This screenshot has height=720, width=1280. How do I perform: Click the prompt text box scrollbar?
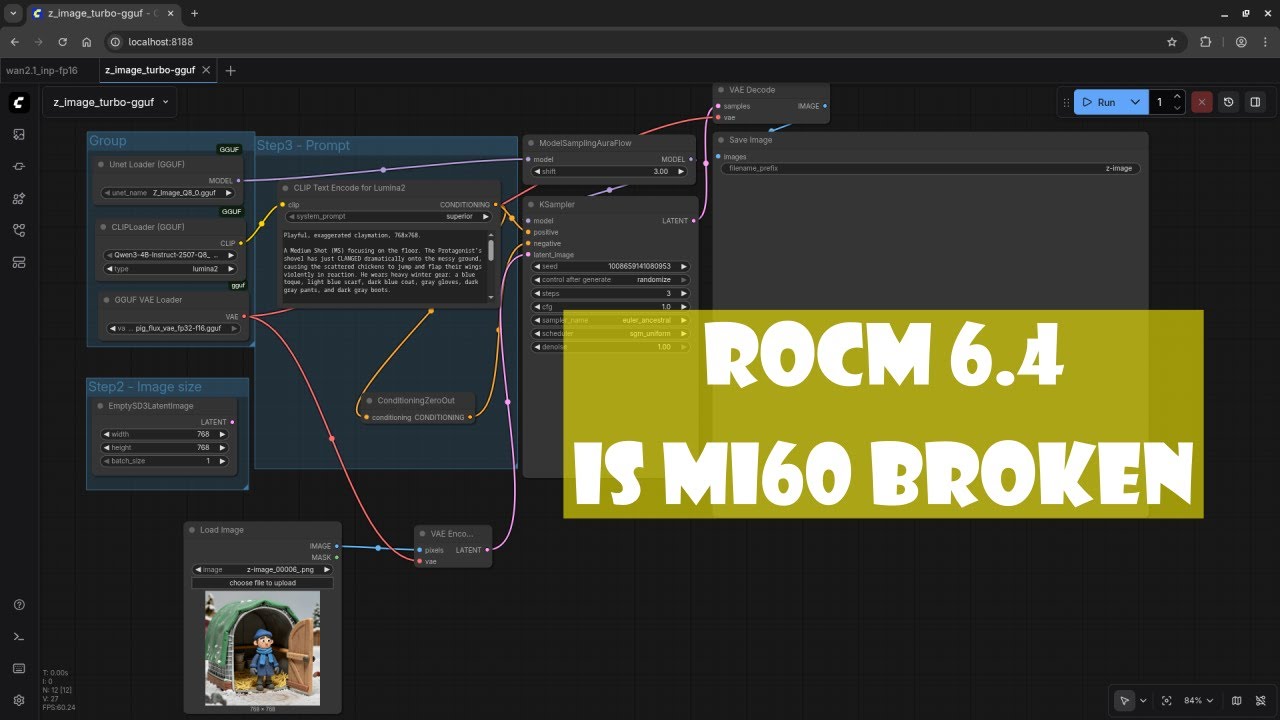pos(491,251)
